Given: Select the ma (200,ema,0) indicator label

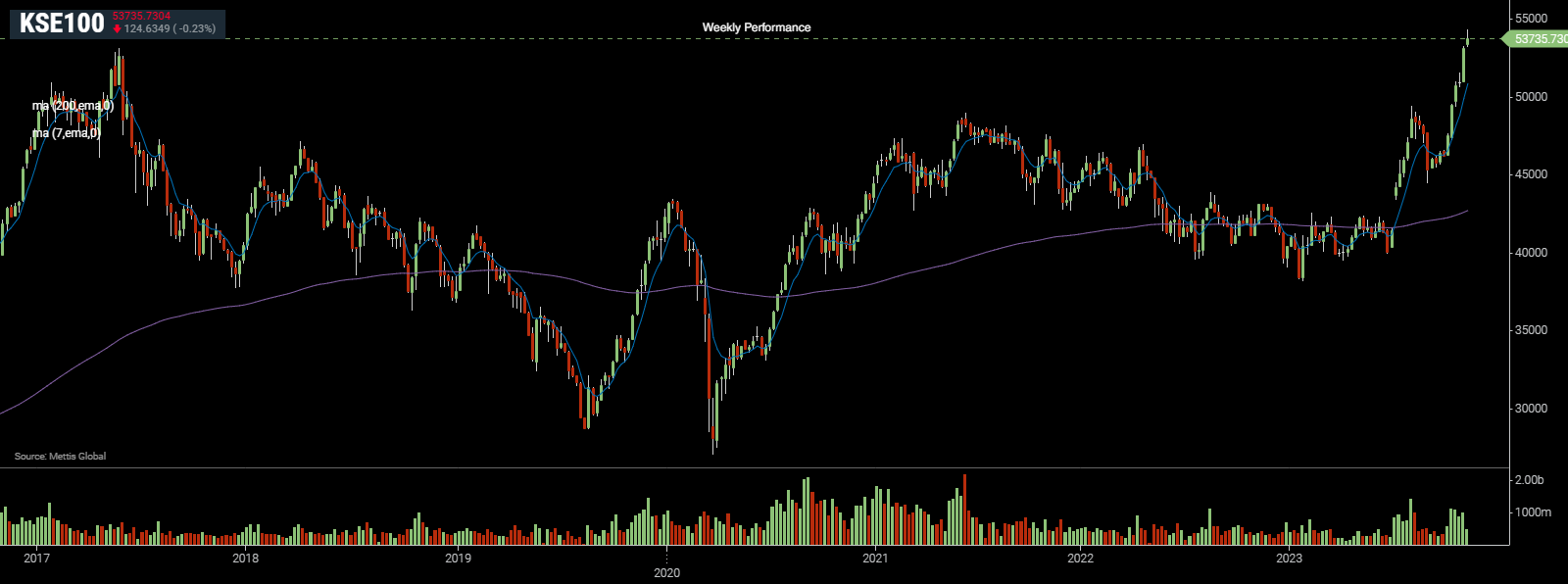Looking at the screenshot, I should pos(73,106).
